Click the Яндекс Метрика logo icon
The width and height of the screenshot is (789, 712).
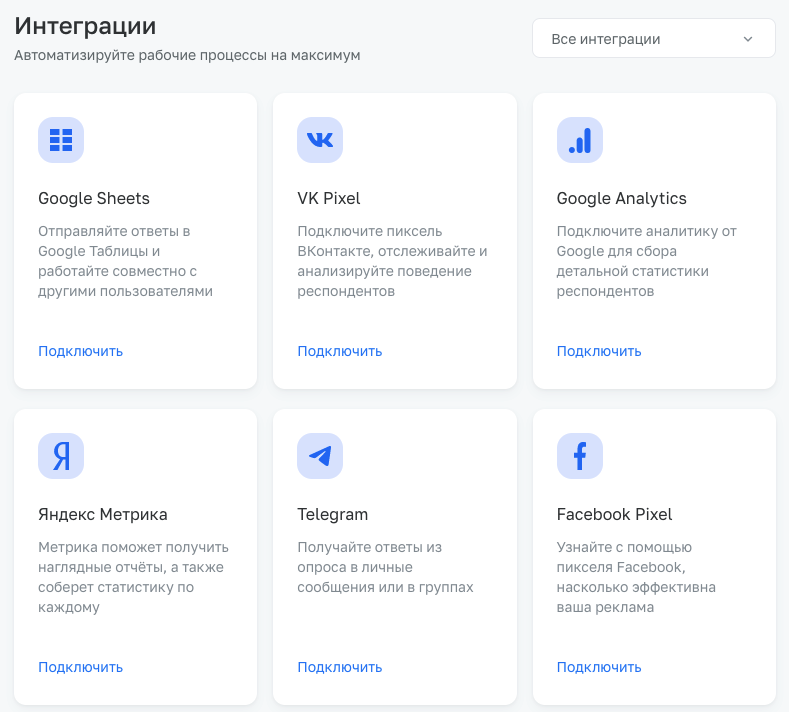click(x=61, y=456)
